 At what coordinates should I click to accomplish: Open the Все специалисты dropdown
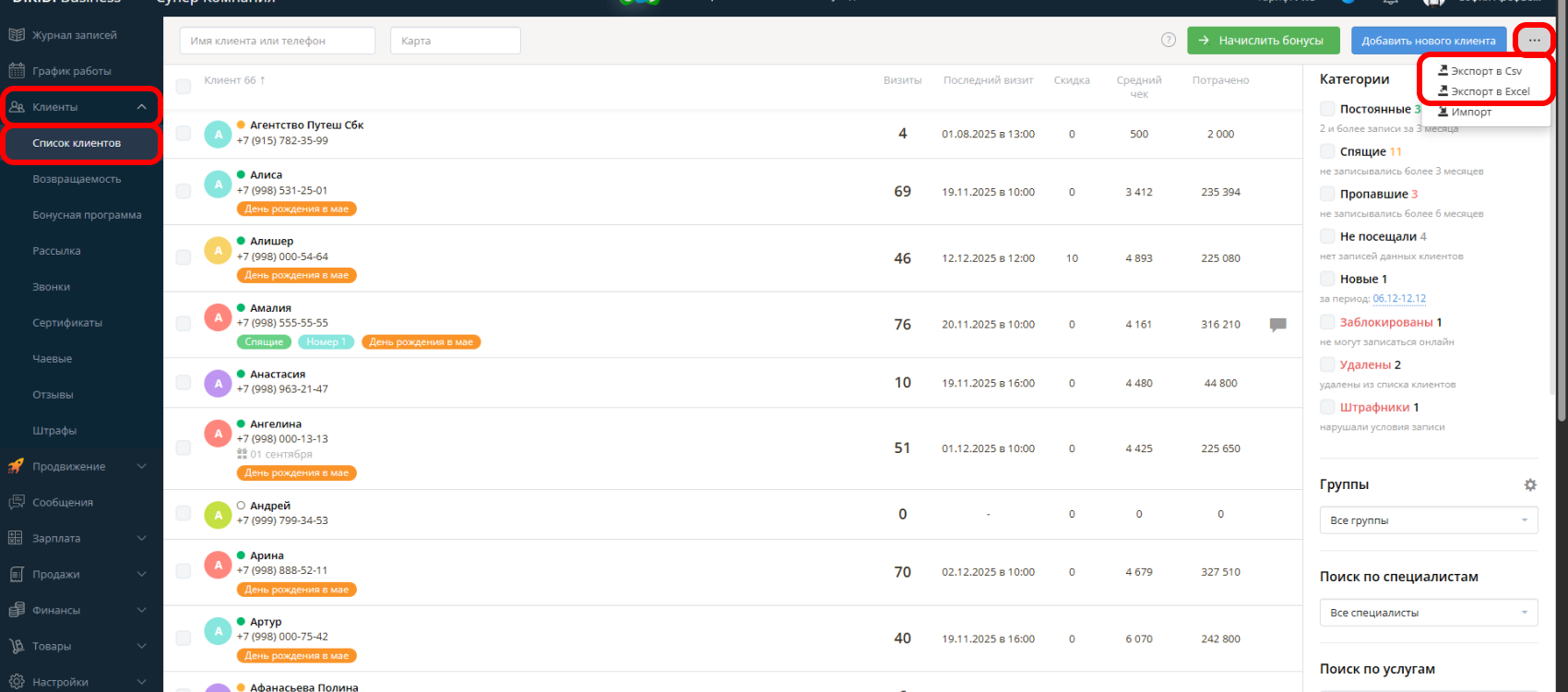coord(1428,613)
